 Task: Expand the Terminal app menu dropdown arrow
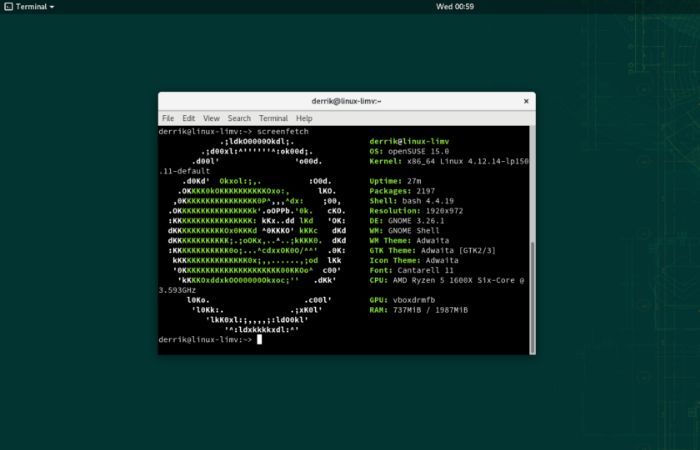52,7
